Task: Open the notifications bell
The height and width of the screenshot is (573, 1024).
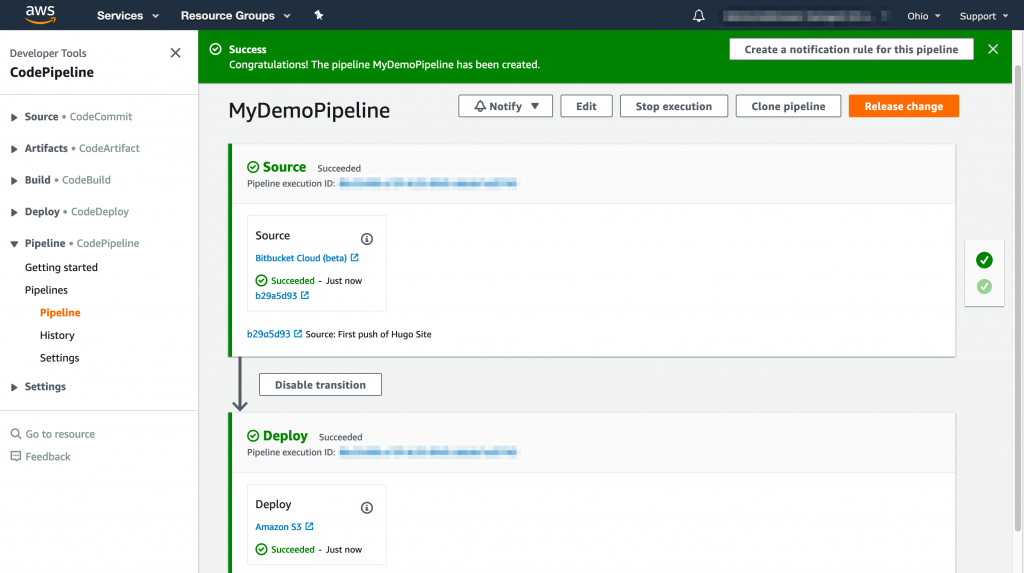Action: click(699, 16)
